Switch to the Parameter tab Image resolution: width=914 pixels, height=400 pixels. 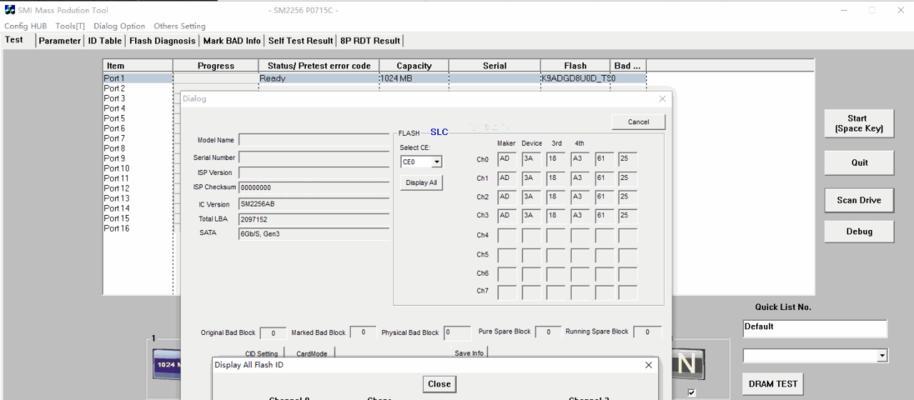tap(59, 41)
